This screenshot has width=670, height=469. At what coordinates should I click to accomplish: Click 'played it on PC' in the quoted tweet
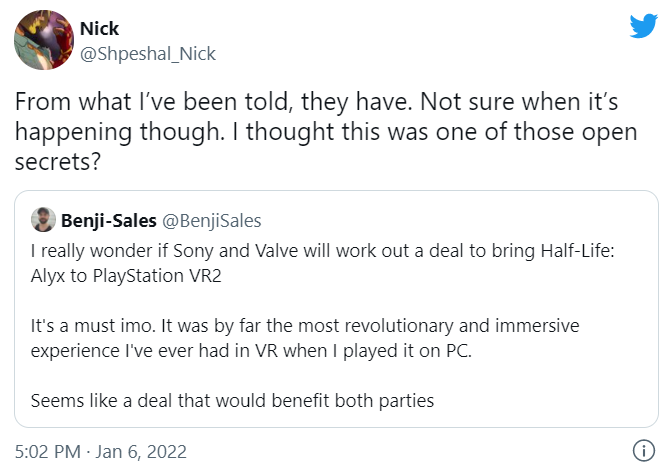407,352
